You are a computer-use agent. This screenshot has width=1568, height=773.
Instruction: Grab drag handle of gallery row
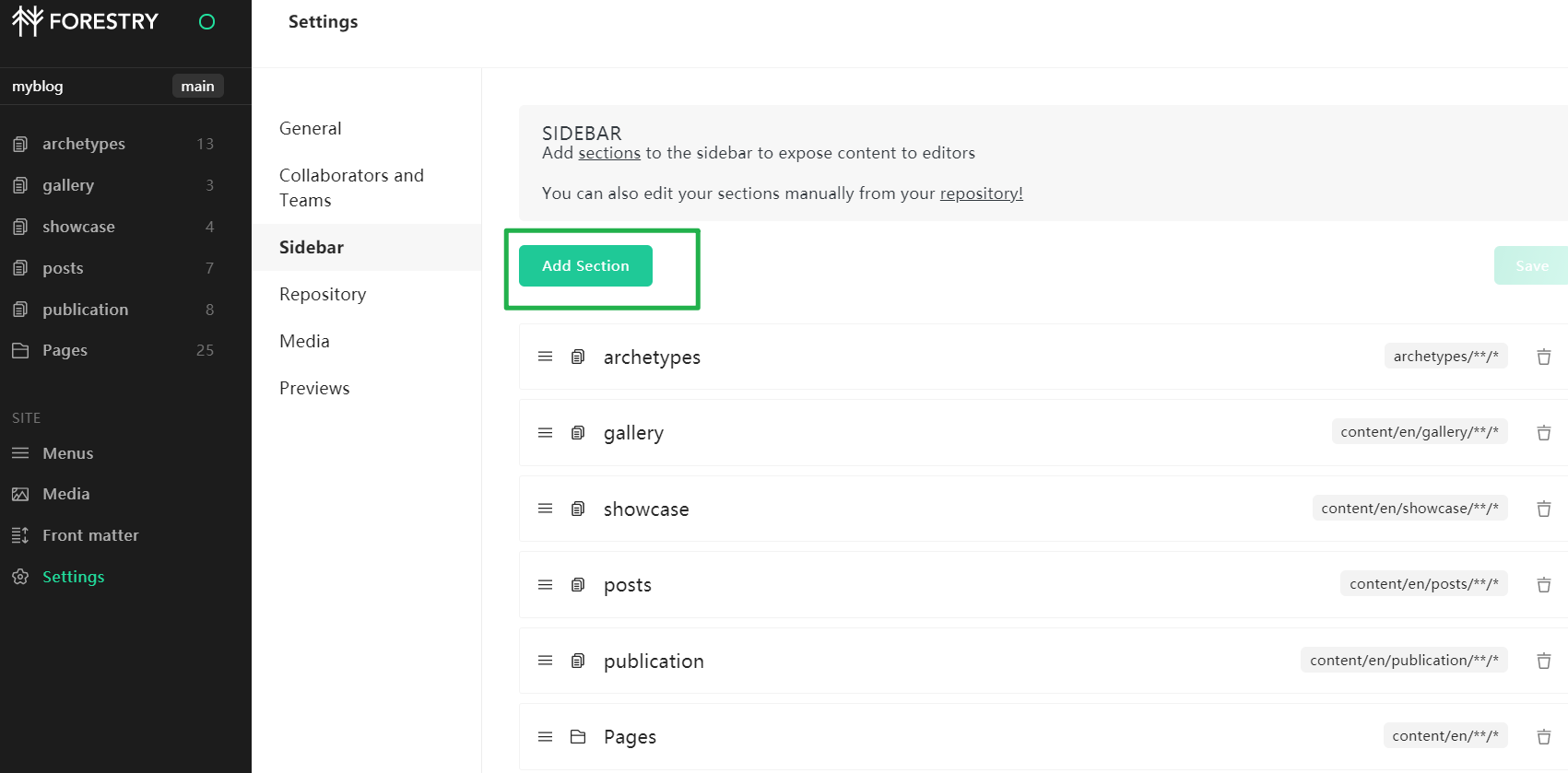click(x=546, y=432)
